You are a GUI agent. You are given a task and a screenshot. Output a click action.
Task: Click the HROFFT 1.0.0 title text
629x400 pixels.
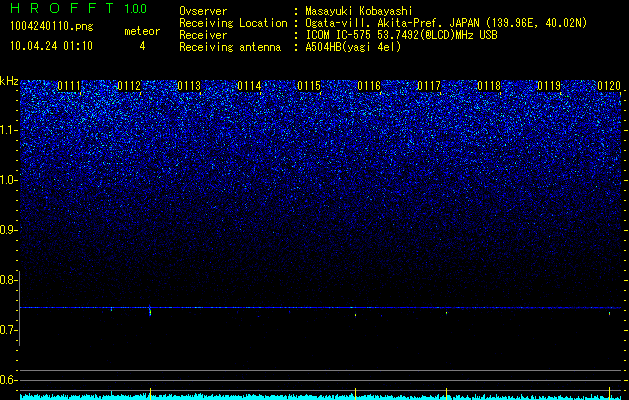tap(78, 8)
